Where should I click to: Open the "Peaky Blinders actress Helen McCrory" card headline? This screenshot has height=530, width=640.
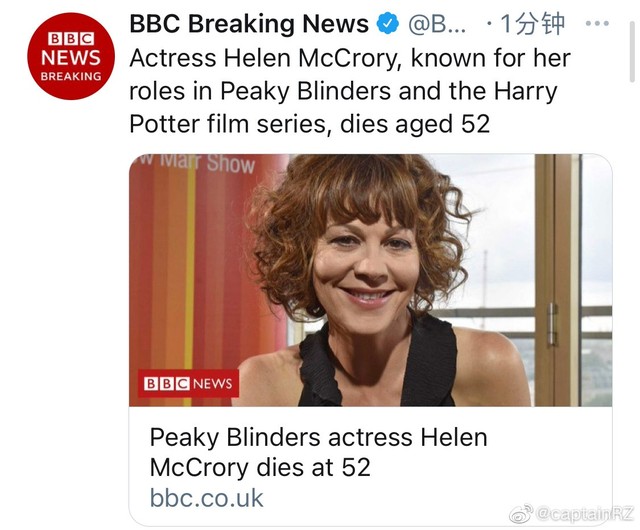pos(318,438)
